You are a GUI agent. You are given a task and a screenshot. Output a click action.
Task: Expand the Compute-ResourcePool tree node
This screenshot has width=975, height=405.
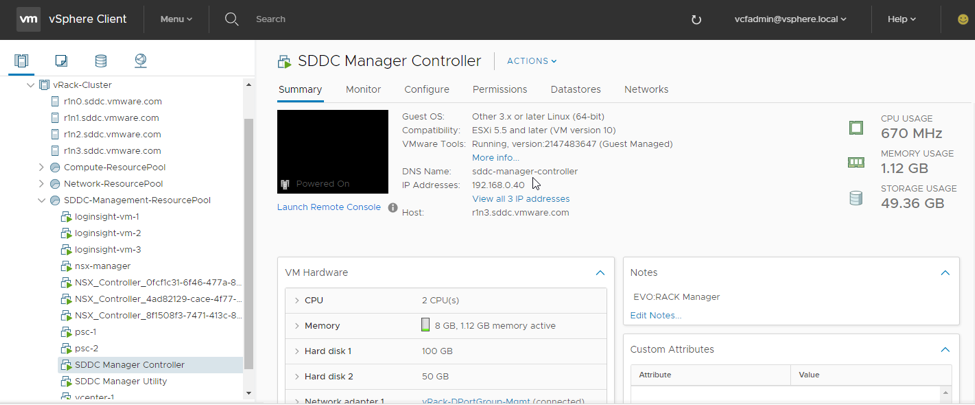point(41,168)
